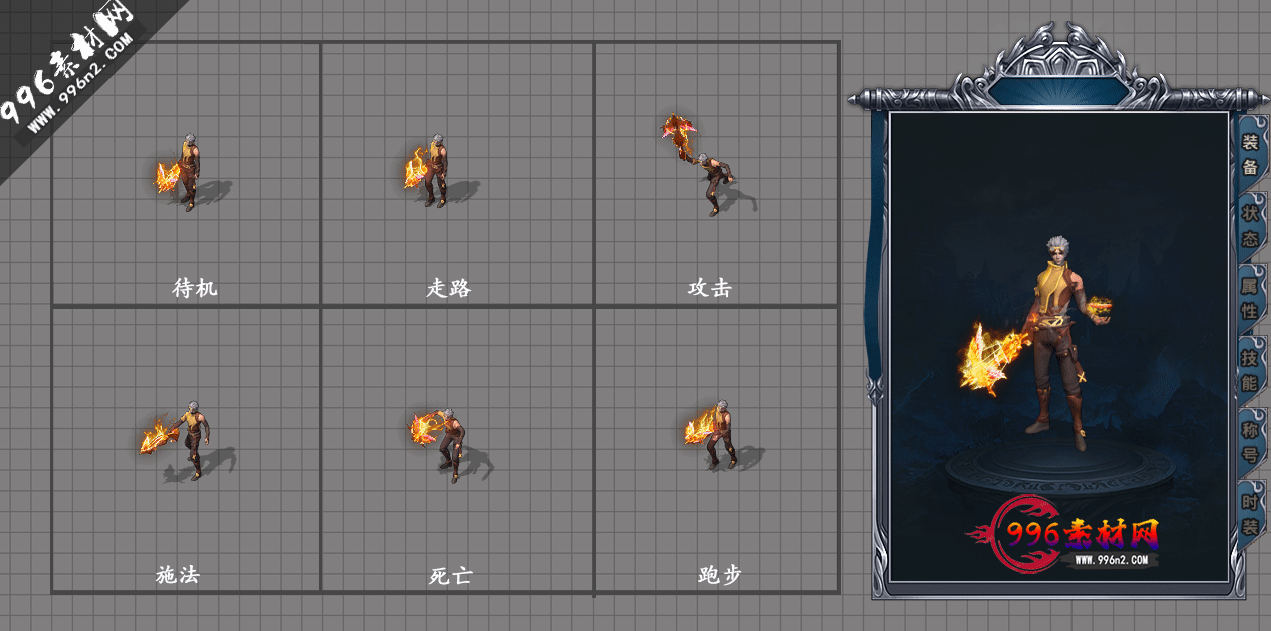Click the 跑步 label text
This screenshot has height=631, width=1271.
point(720,575)
